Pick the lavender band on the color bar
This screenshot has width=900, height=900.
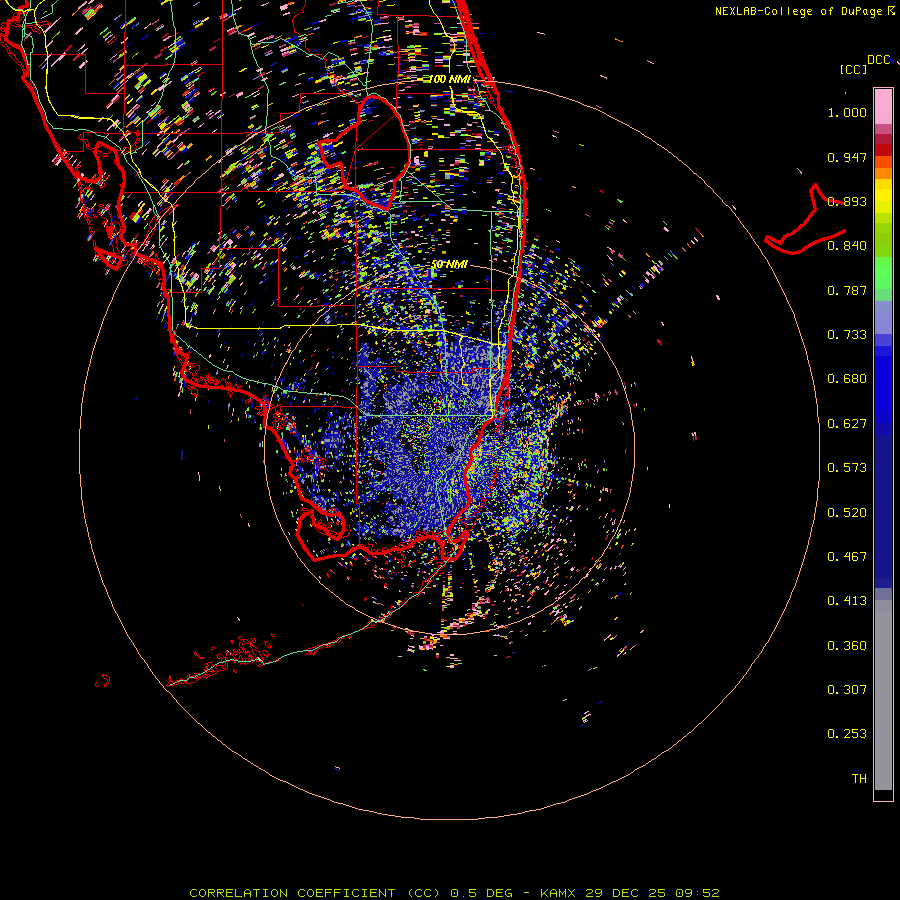point(883,318)
